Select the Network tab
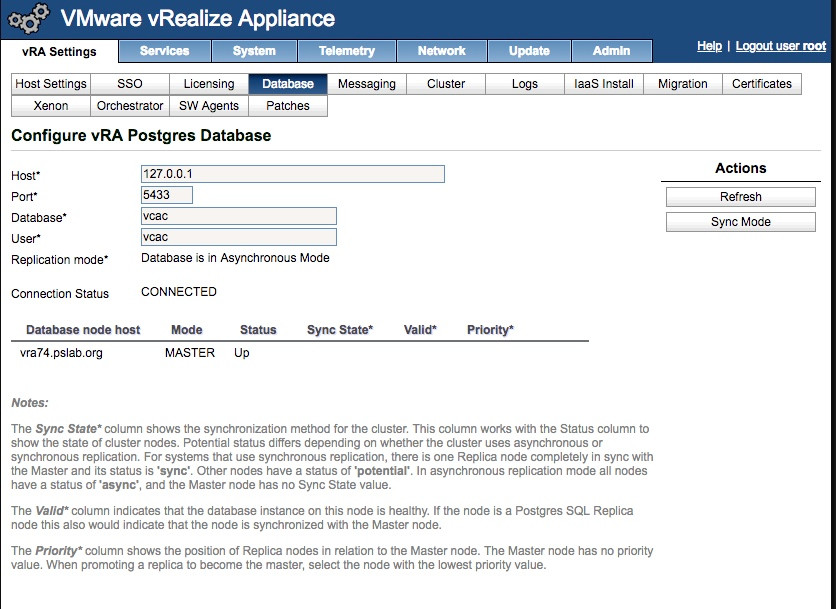836x609 pixels. click(441, 51)
